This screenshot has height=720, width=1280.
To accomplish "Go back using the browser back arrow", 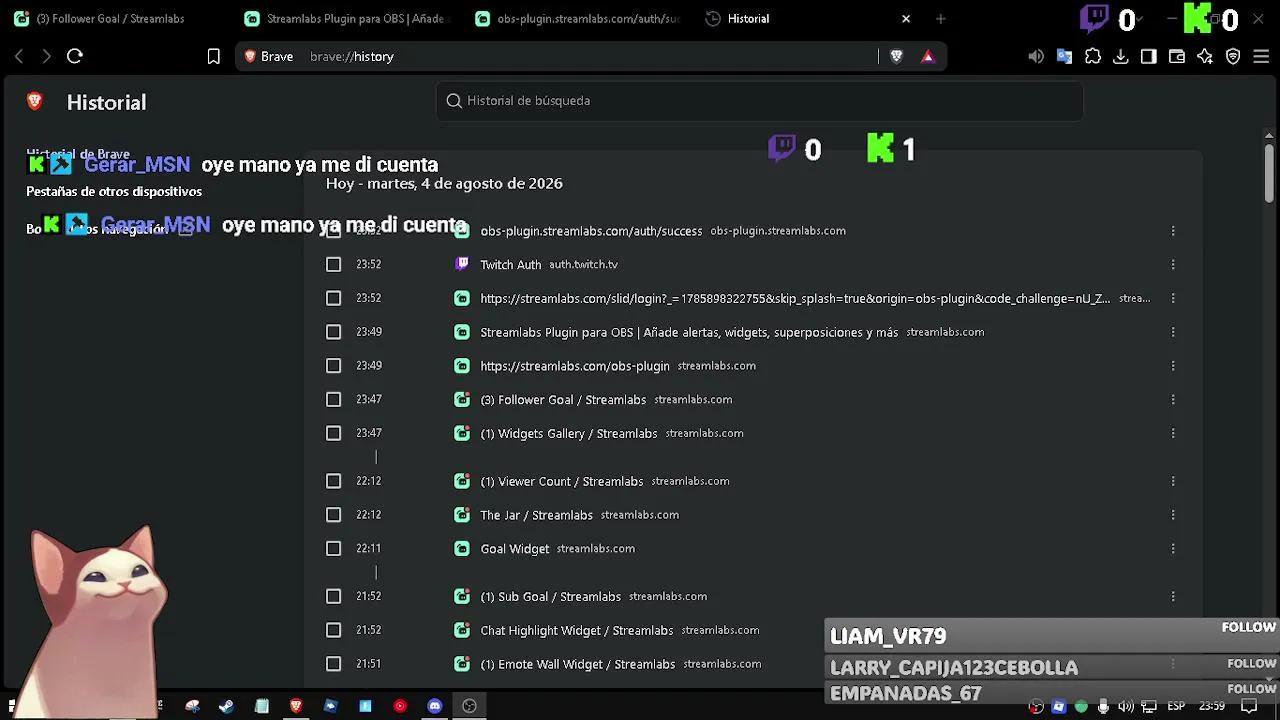I will tap(19, 57).
